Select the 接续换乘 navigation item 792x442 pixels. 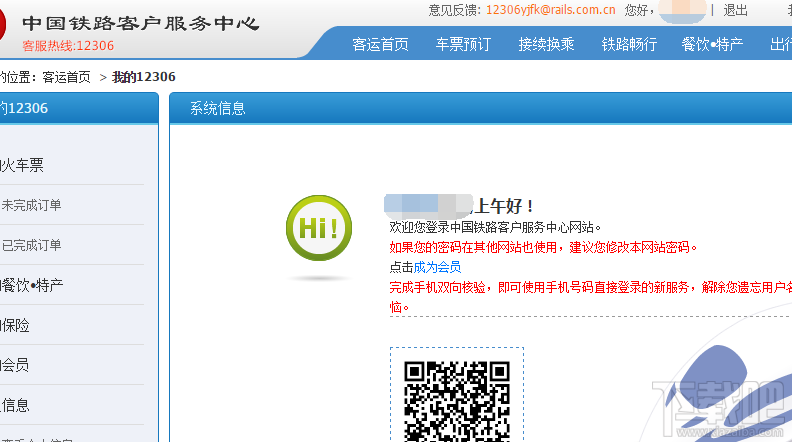tap(546, 44)
